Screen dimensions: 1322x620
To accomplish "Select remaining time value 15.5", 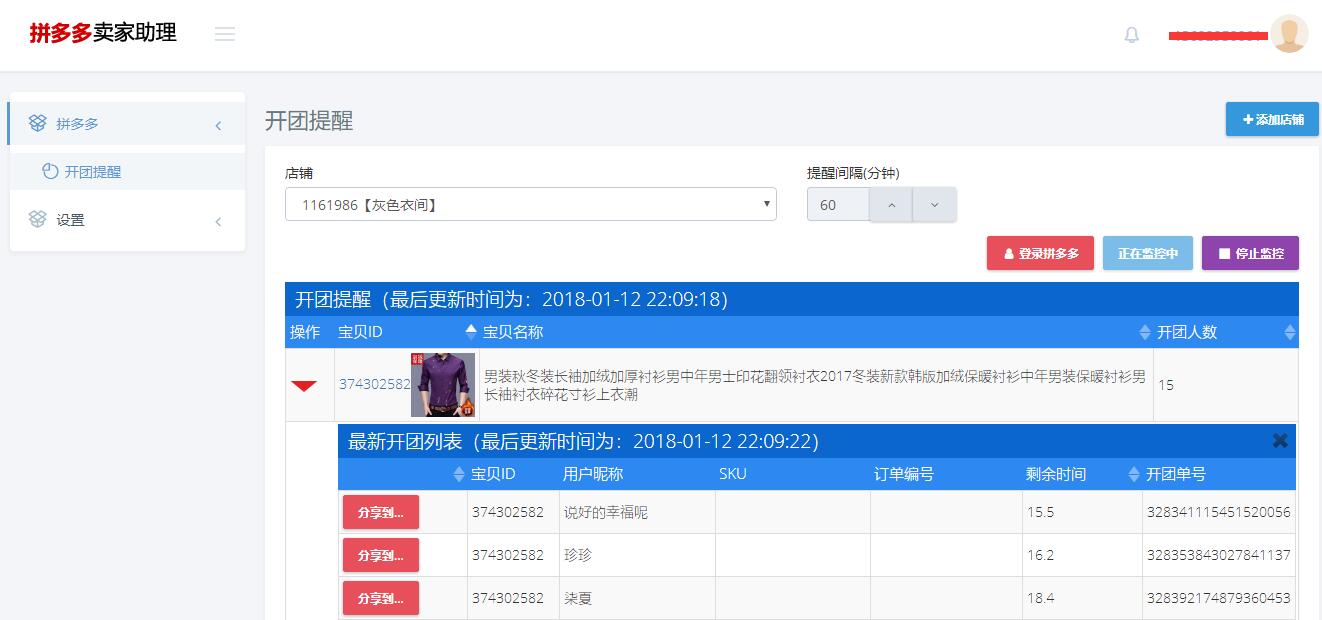I will (x=1040, y=512).
